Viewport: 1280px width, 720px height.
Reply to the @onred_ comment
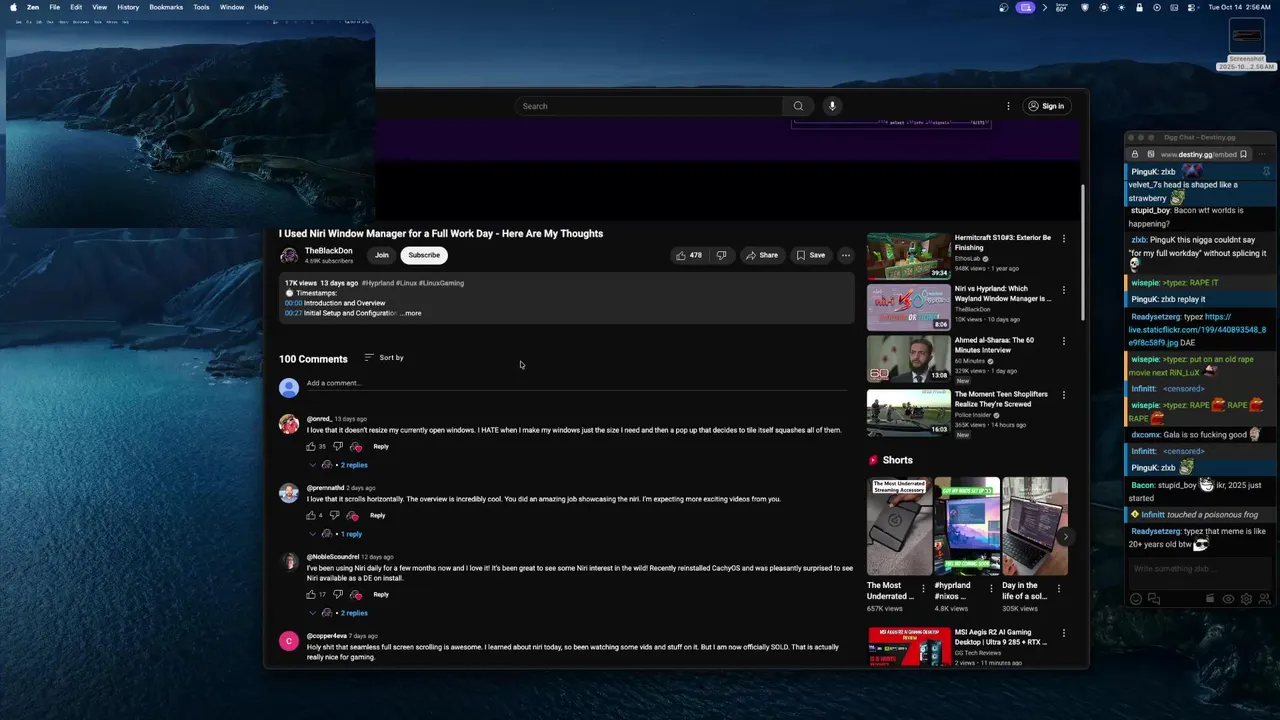point(381,447)
